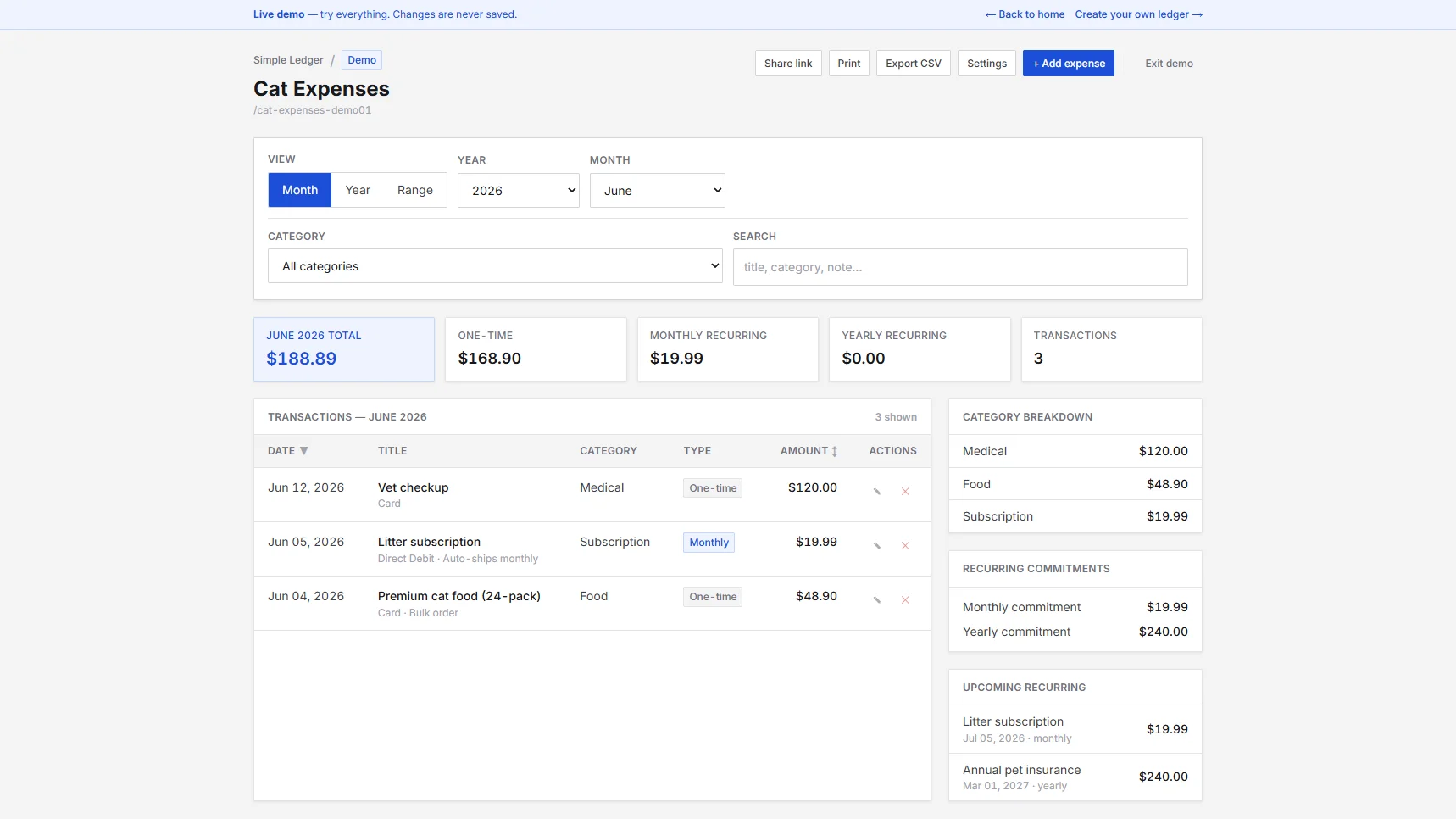Delete the Vet checkup transaction

point(905,492)
